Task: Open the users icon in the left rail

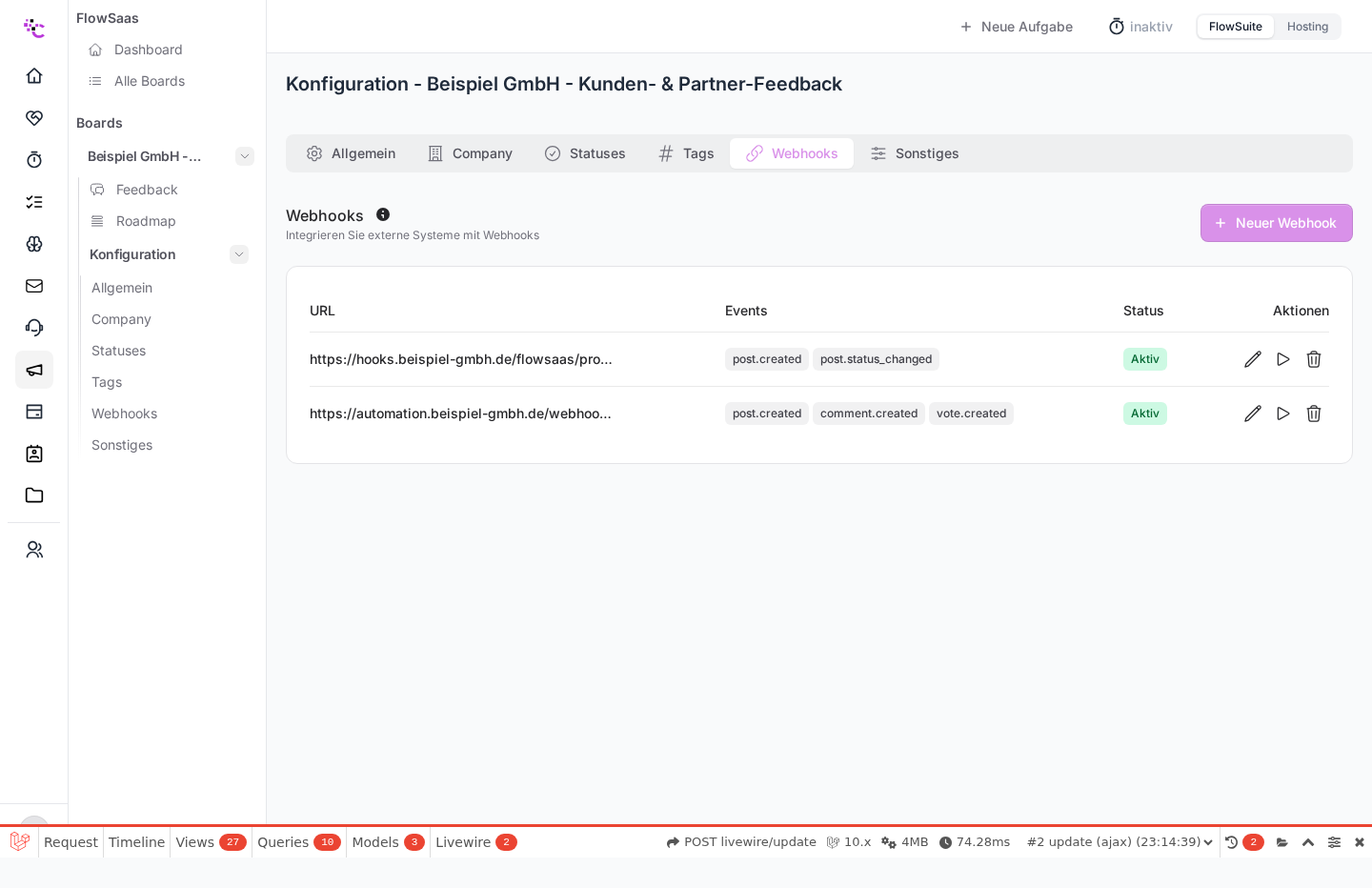Action: pos(34,550)
